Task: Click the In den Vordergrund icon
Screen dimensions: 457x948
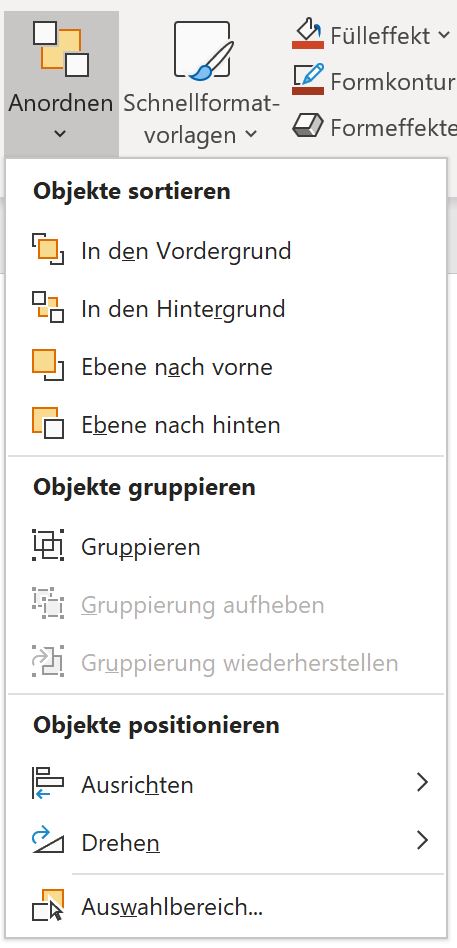Action: 48,250
